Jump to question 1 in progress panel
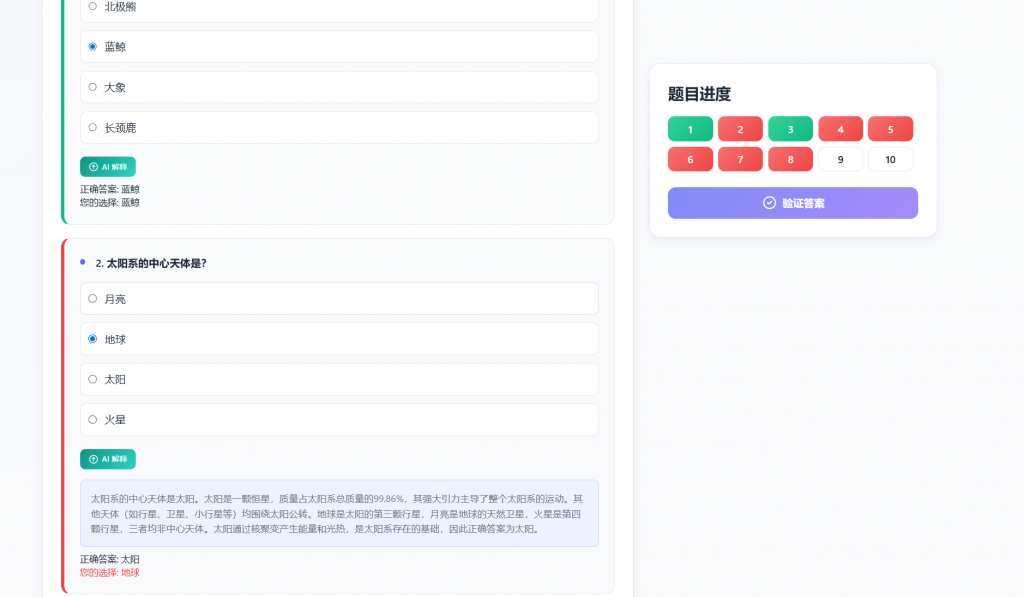1024x597 pixels. coord(690,129)
